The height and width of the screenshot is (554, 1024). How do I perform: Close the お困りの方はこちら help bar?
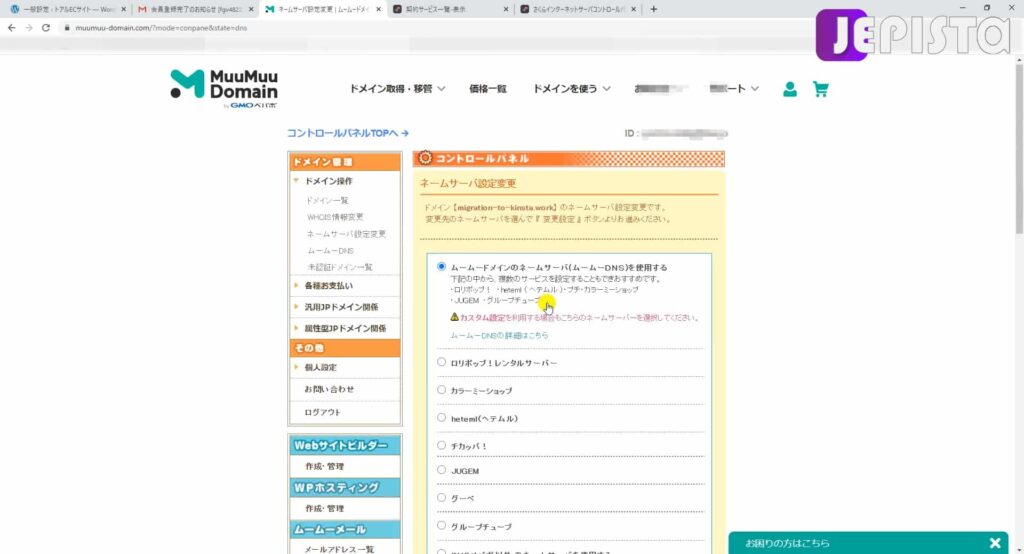[x=995, y=543]
